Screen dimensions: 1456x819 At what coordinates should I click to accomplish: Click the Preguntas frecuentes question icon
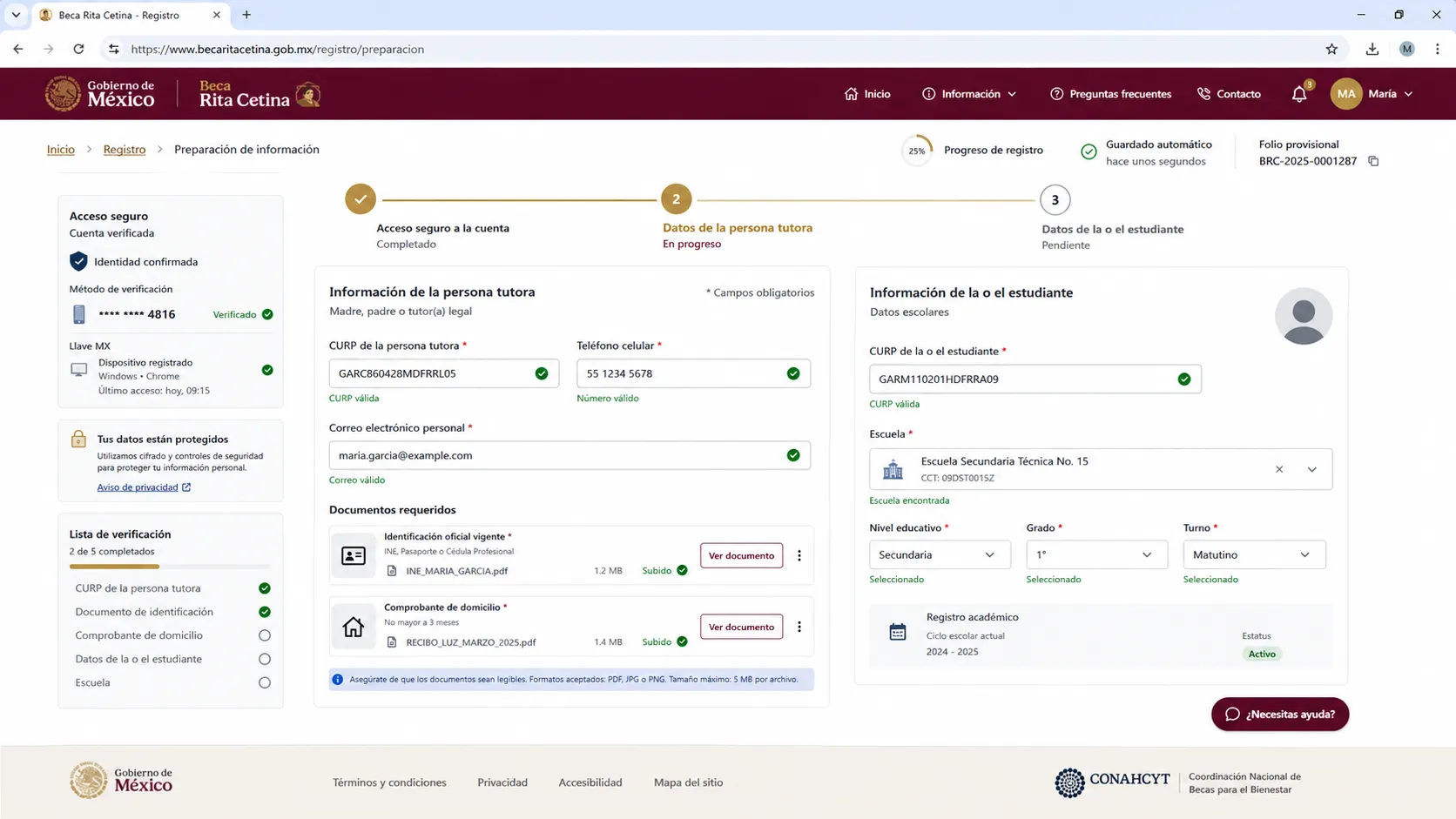coord(1056,94)
